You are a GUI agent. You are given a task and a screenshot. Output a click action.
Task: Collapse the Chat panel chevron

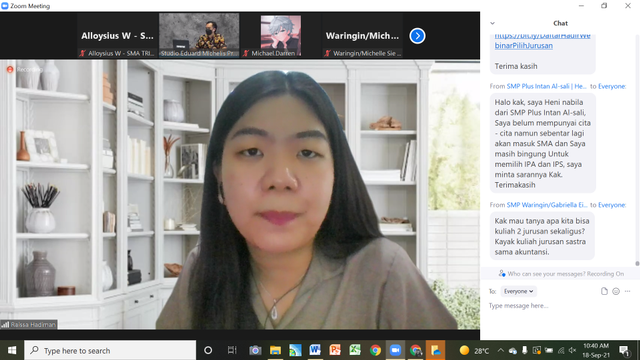tap(492, 23)
